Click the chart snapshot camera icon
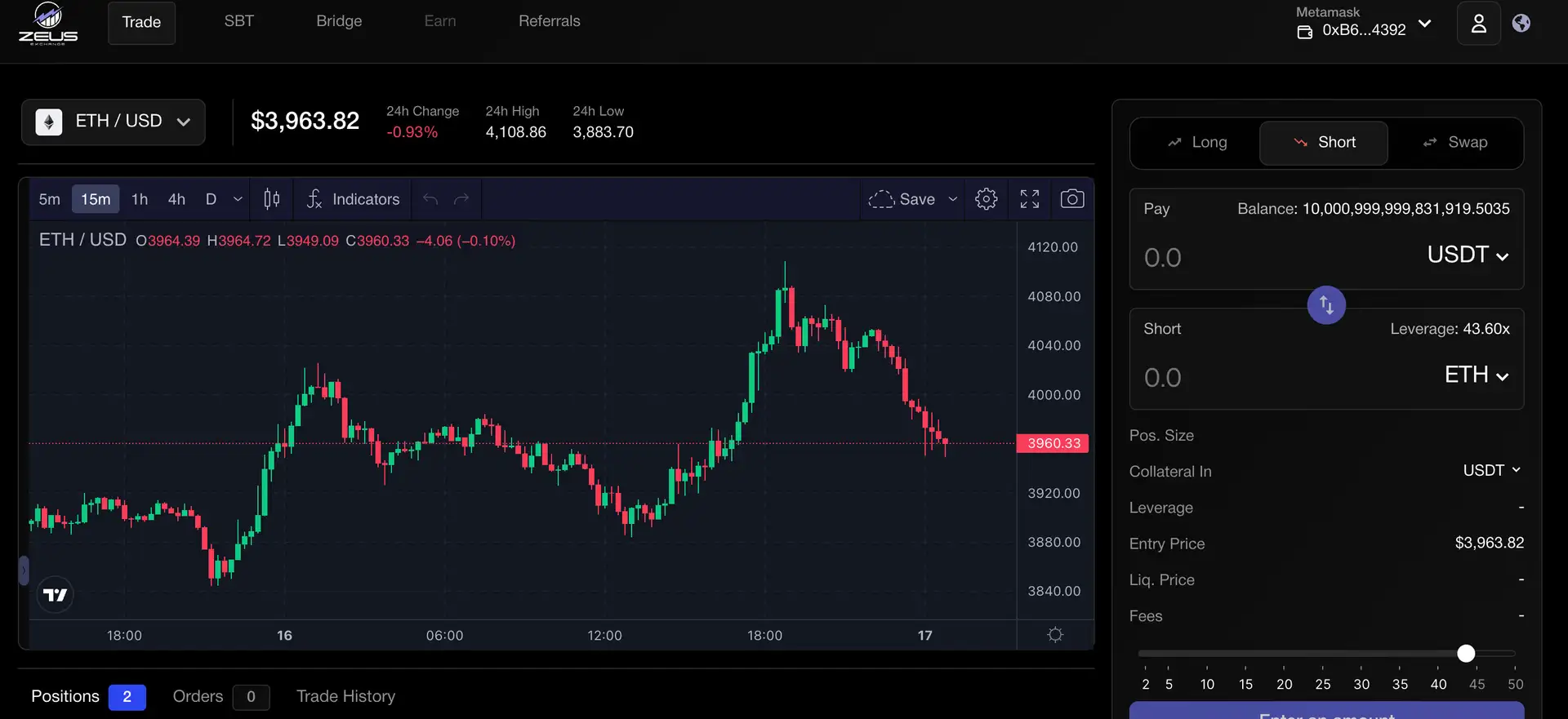 pyautogui.click(x=1071, y=199)
